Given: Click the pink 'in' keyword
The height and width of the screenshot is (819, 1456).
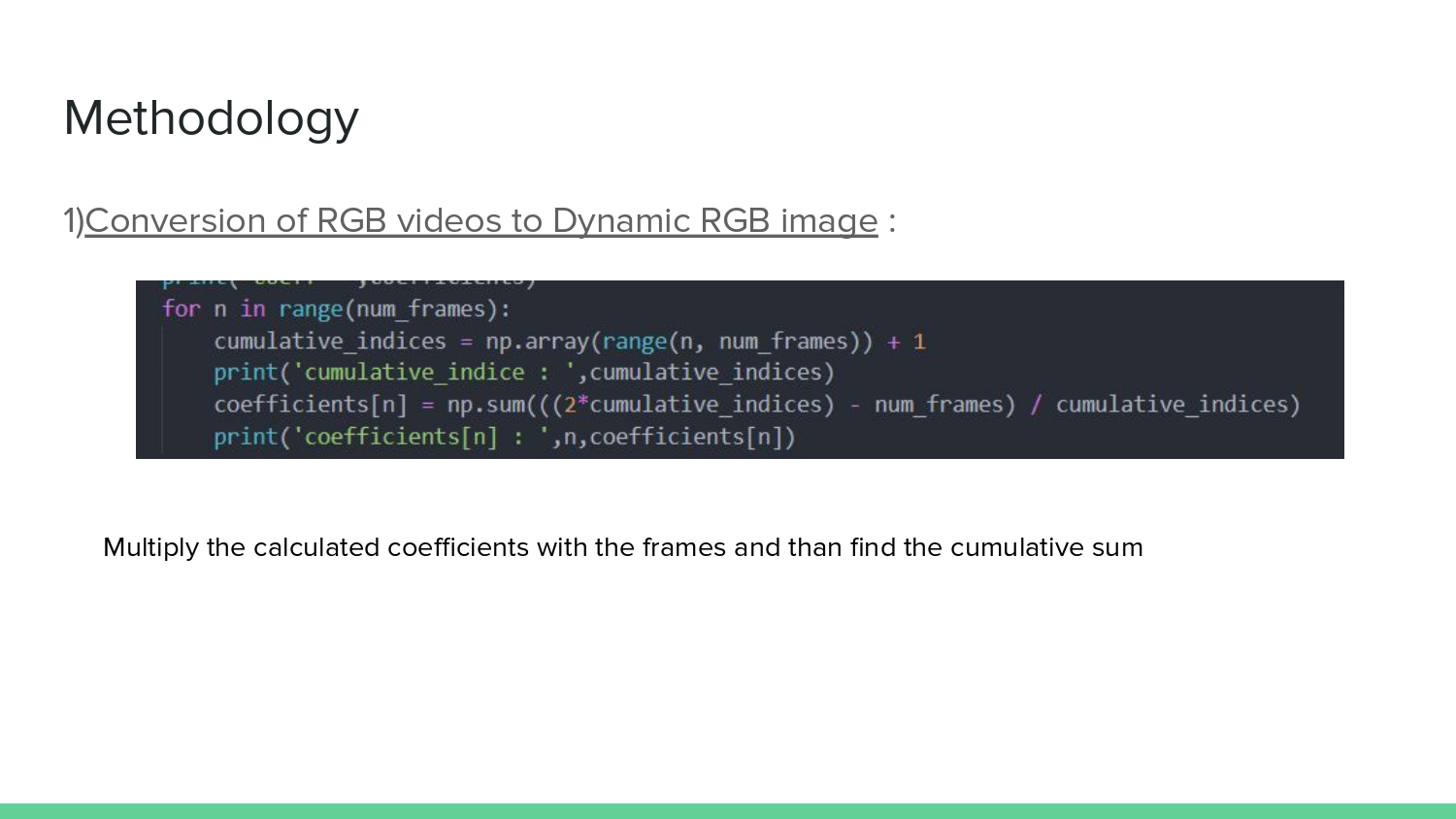Looking at the screenshot, I should pyautogui.click(x=254, y=309).
